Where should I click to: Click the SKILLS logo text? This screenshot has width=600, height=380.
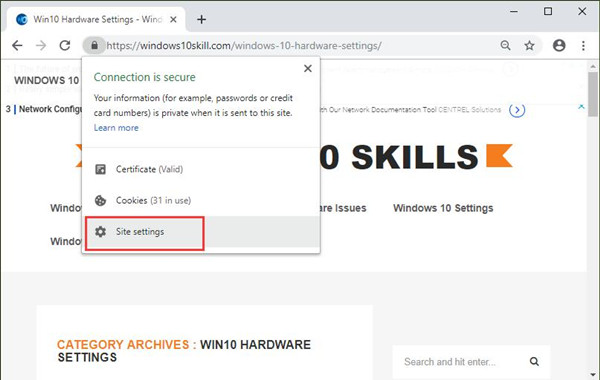pyautogui.click(x=415, y=157)
